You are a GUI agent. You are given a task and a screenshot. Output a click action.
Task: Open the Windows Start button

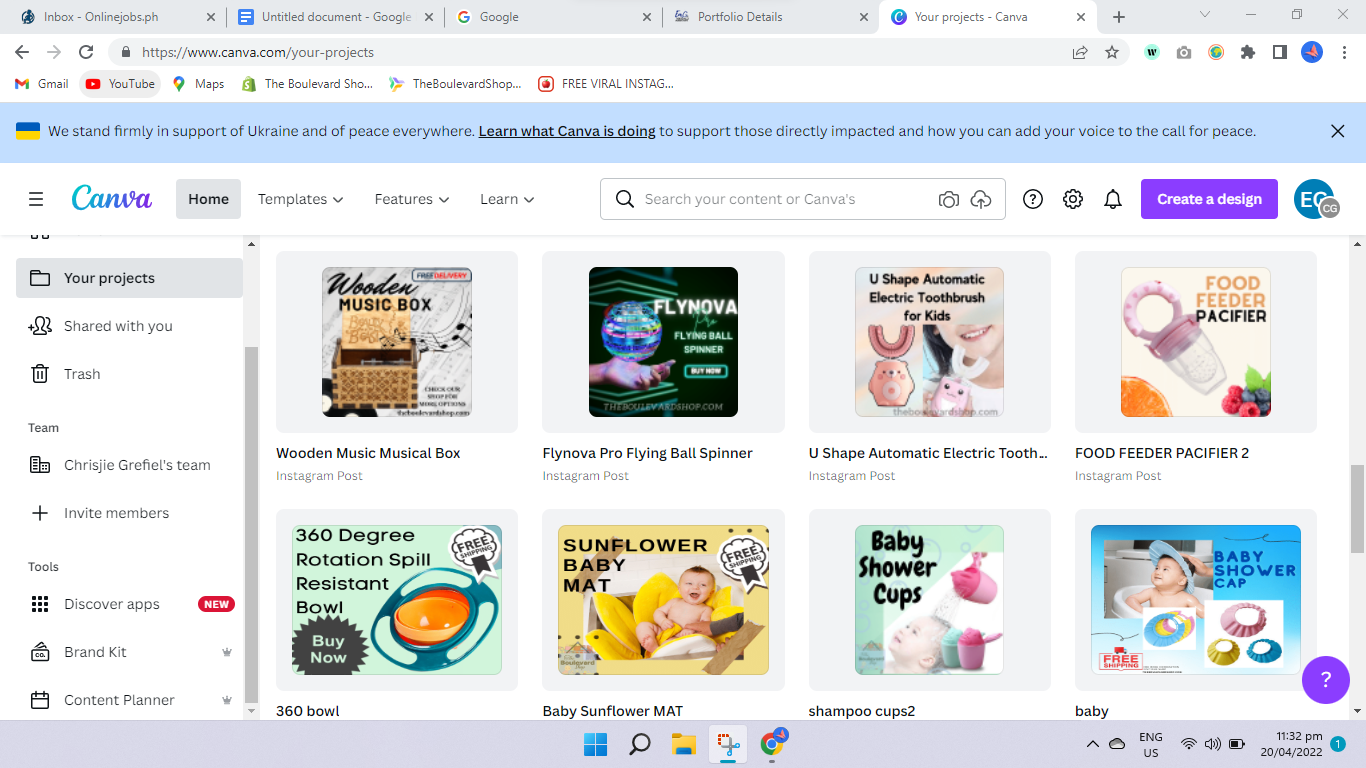(595, 744)
